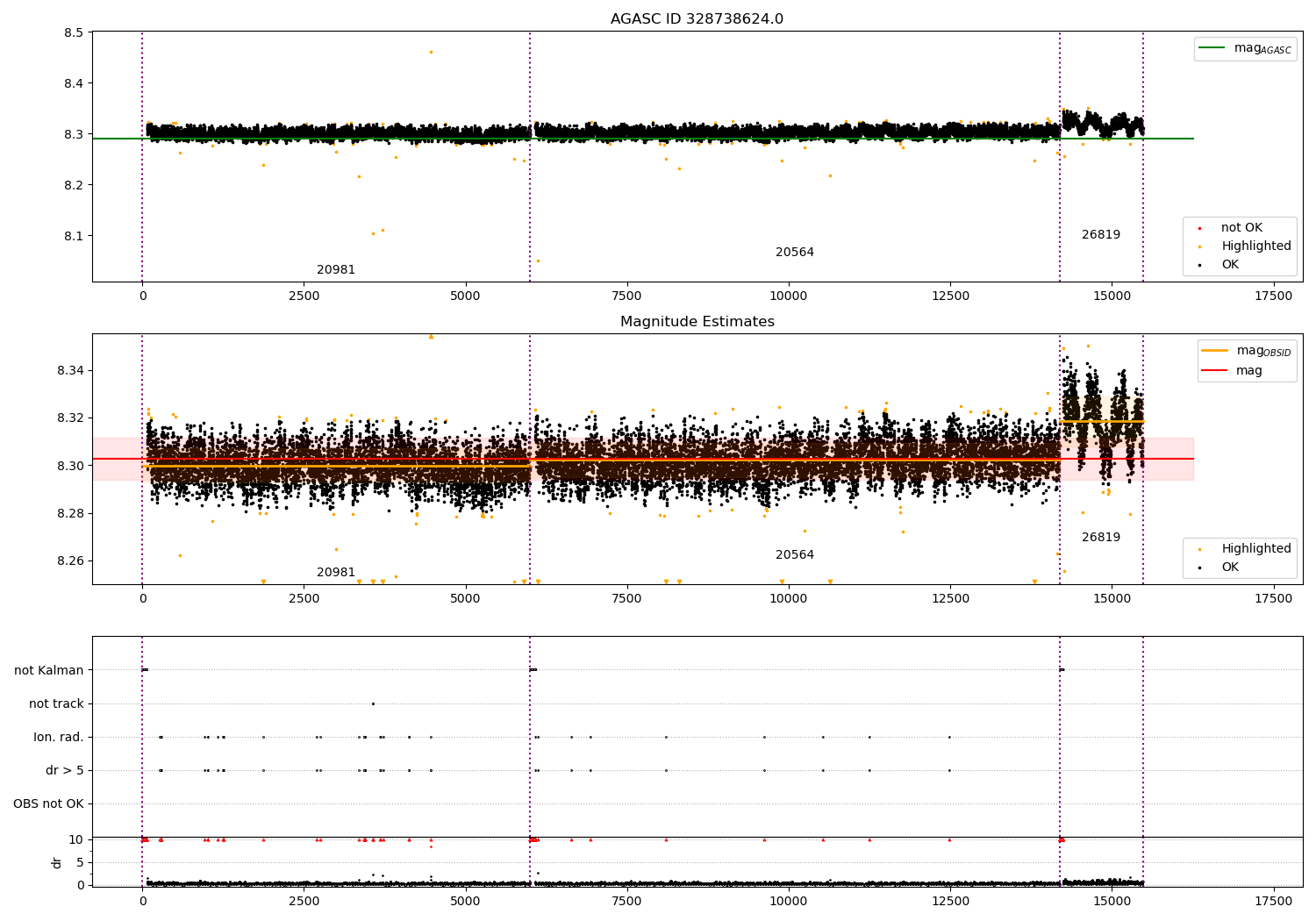Viewport: 1316px width, 921px height.
Task: Click the orange line sample beside mag OBSID legend
Action: 1215,351
